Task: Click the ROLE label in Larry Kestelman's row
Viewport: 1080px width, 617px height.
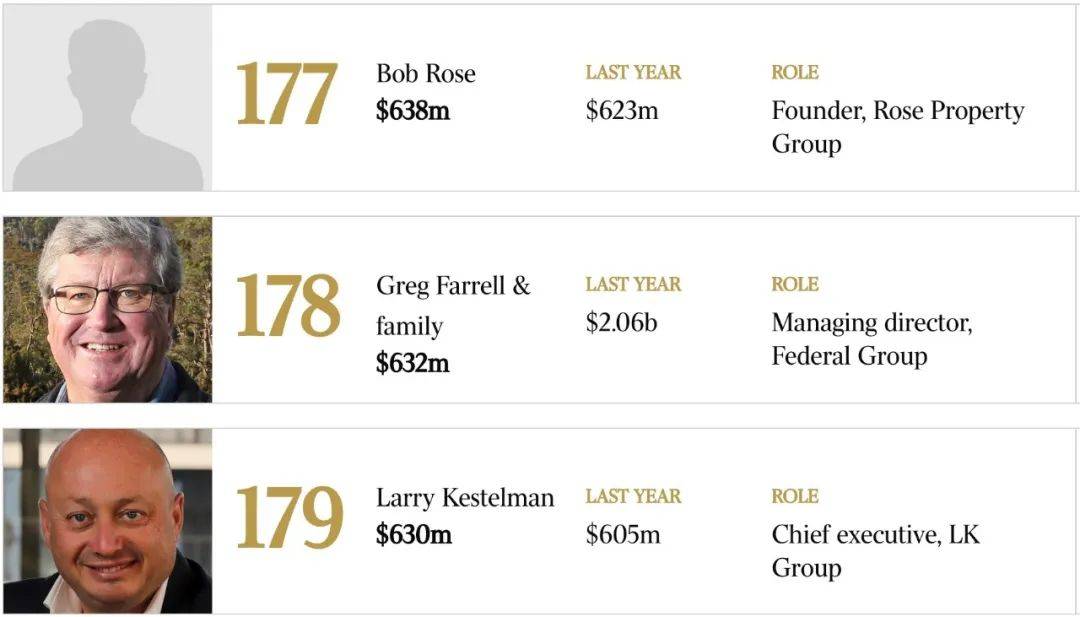Action: tap(795, 496)
